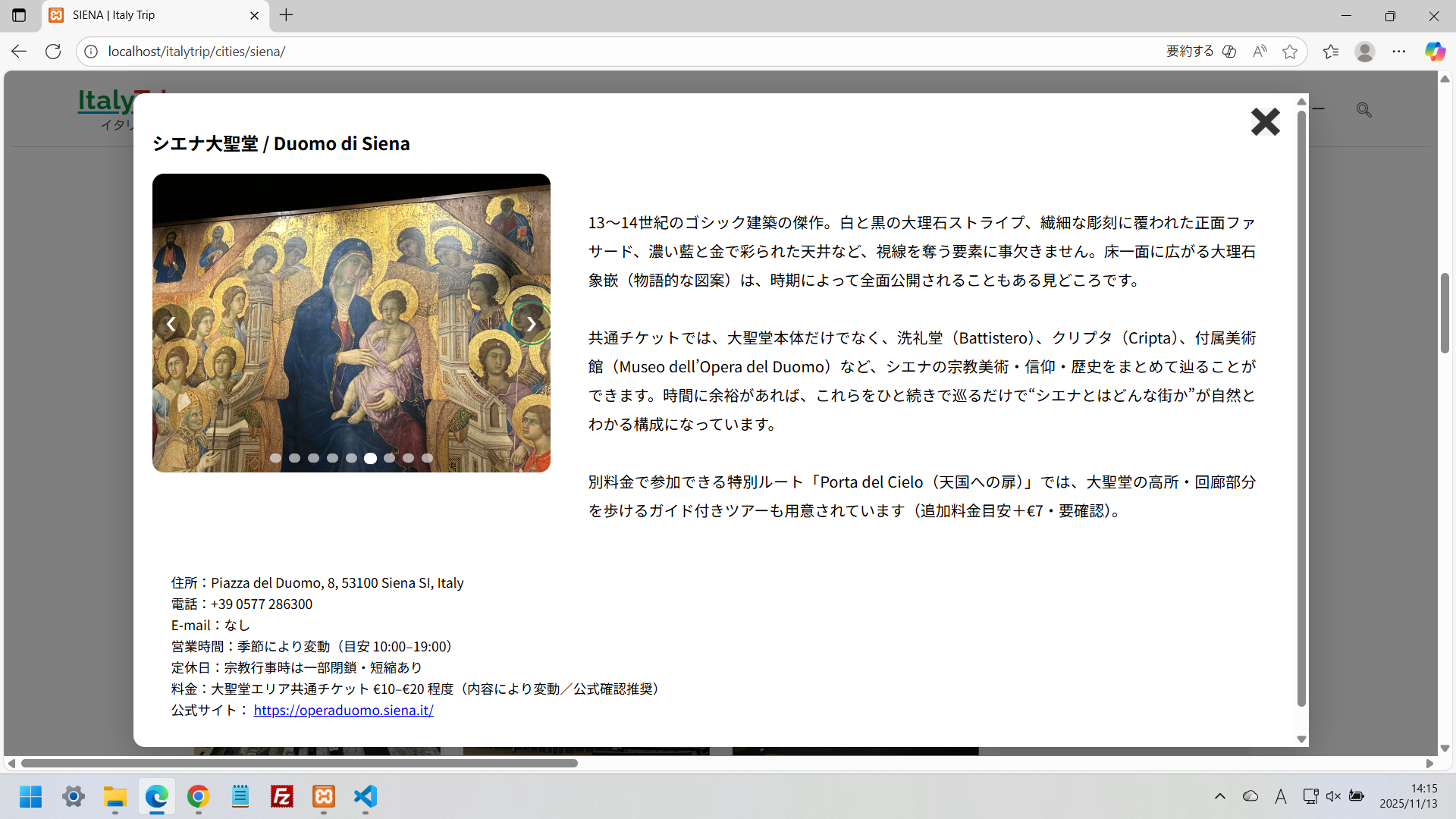Open Visual Studio Code from taskbar
The width and height of the screenshot is (1456, 819).
(x=365, y=796)
